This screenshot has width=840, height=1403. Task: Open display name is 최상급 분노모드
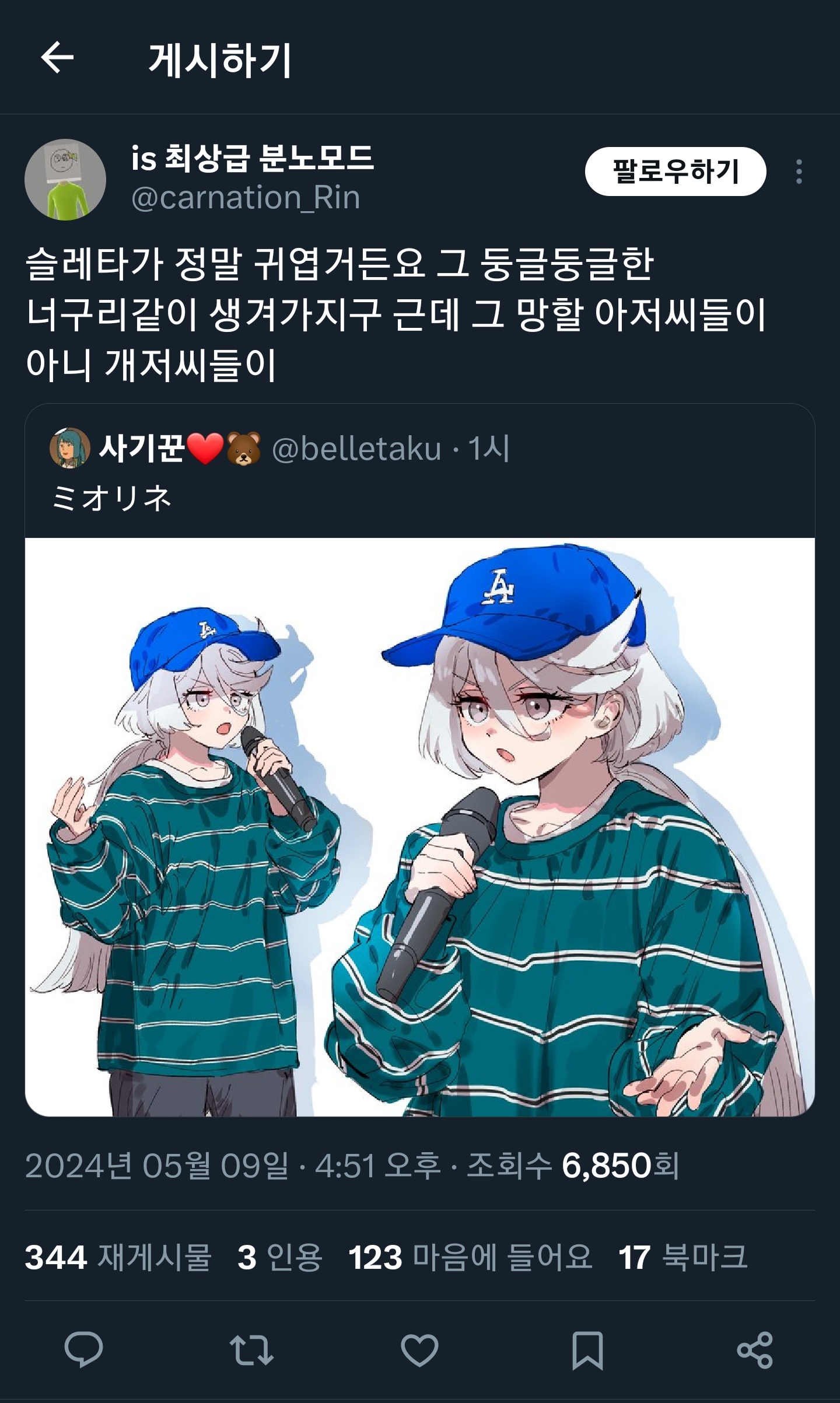pos(253,158)
